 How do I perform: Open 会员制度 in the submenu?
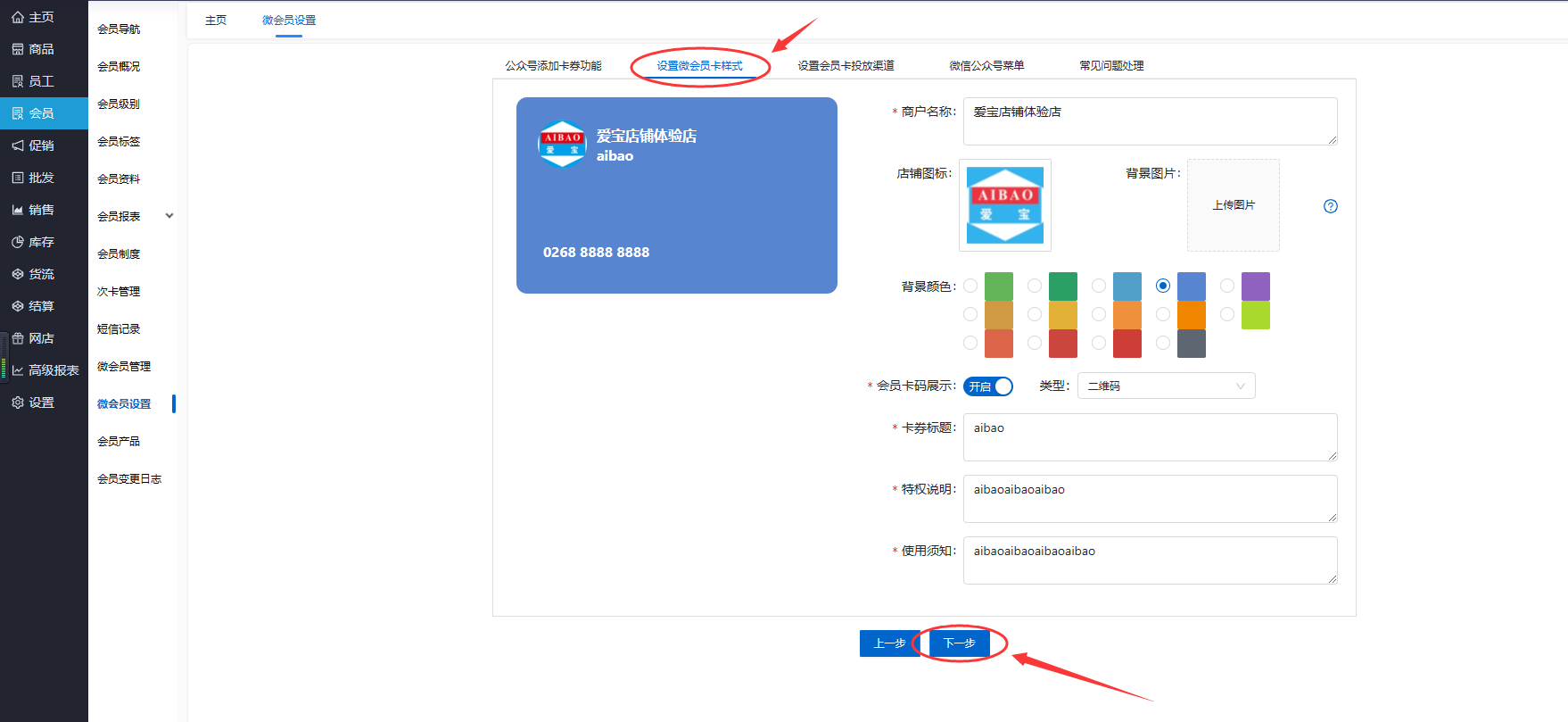119,254
